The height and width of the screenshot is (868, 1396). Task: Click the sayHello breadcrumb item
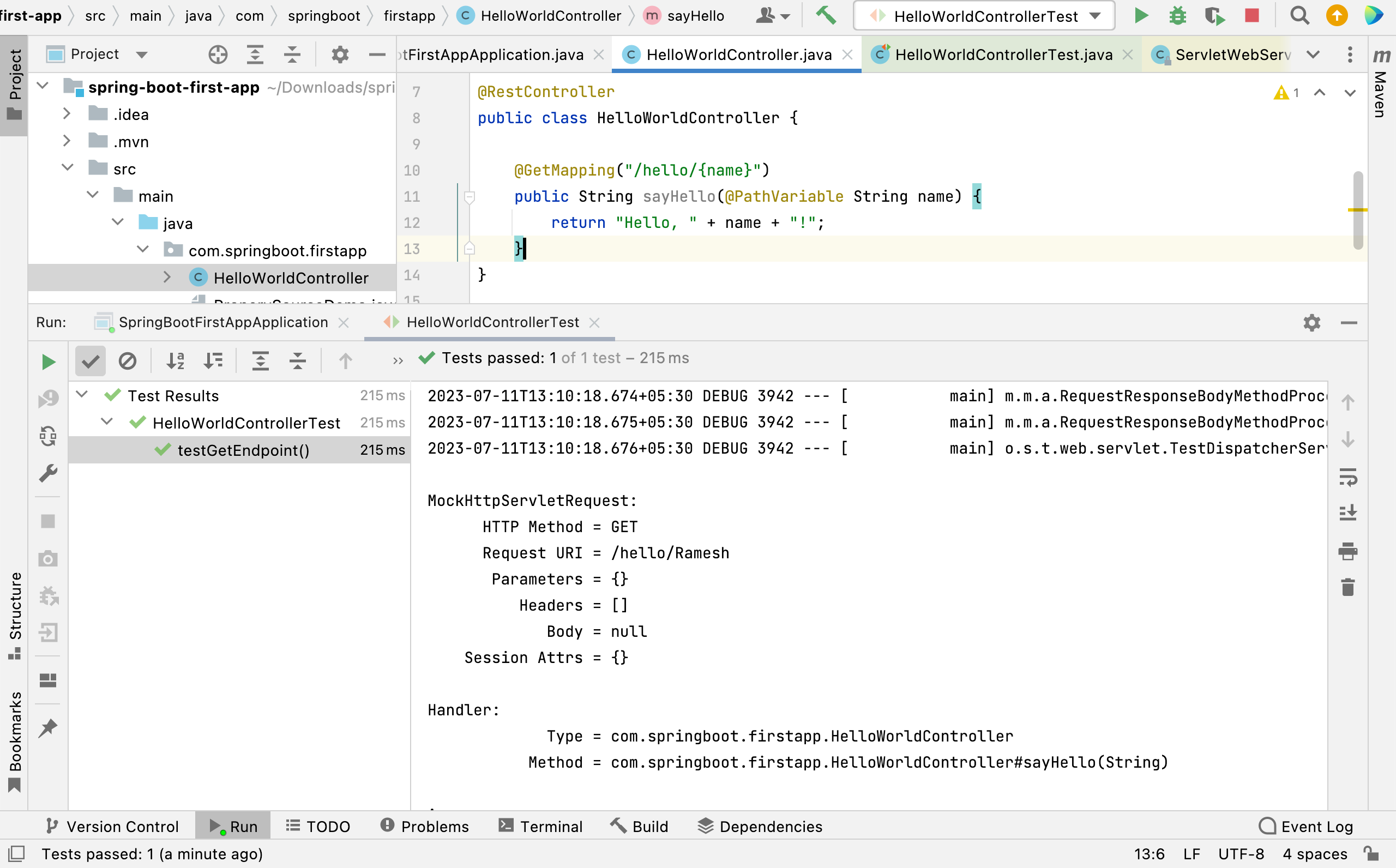[685, 15]
